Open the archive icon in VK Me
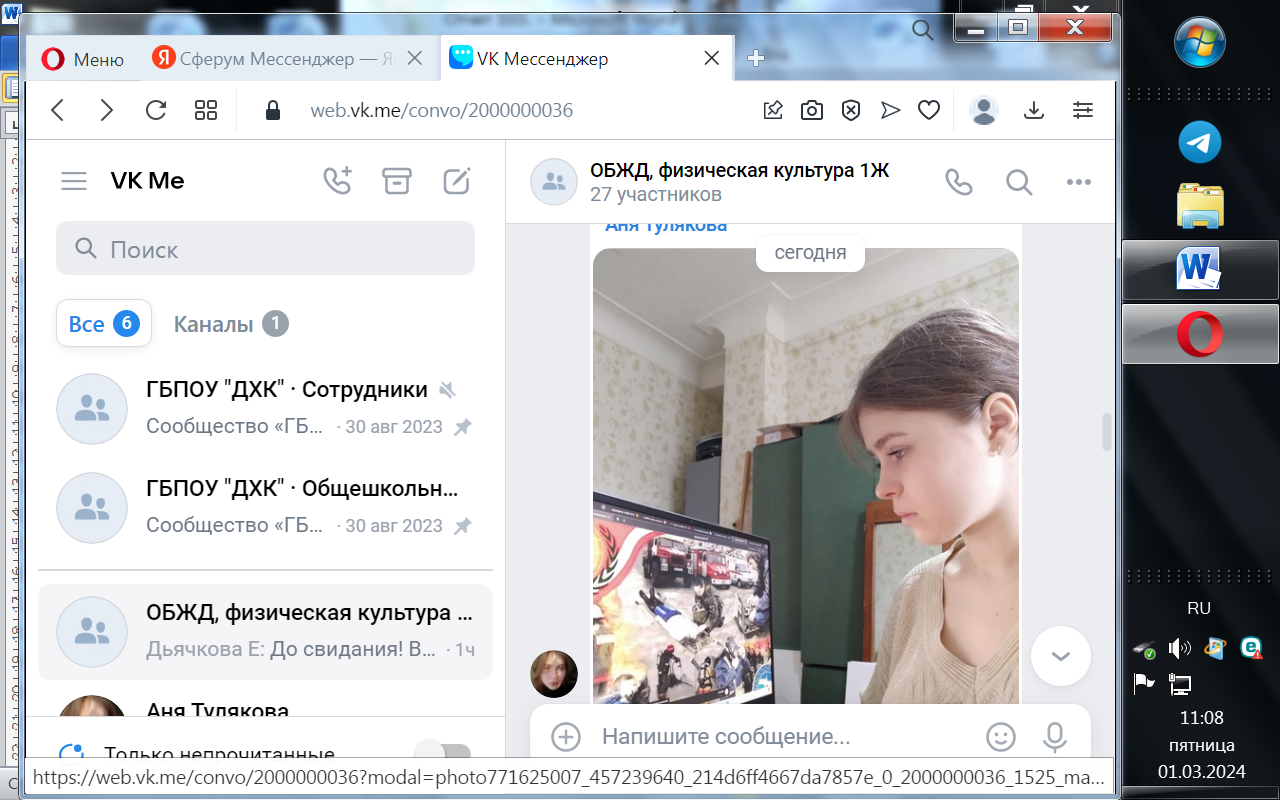This screenshot has width=1280, height=800. pos(397,181)
